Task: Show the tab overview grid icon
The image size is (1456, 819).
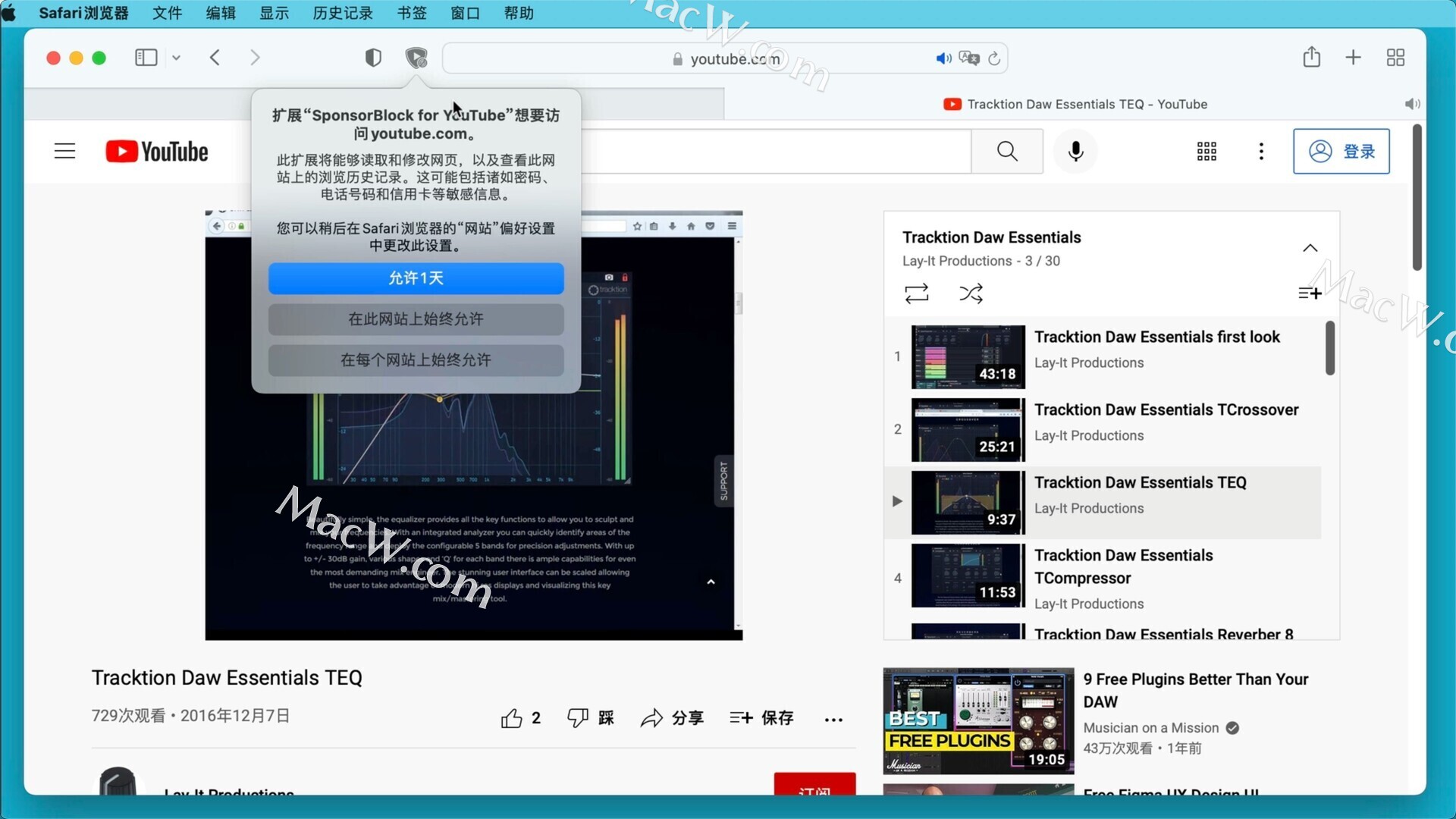Action: (x=1395, y=58)
